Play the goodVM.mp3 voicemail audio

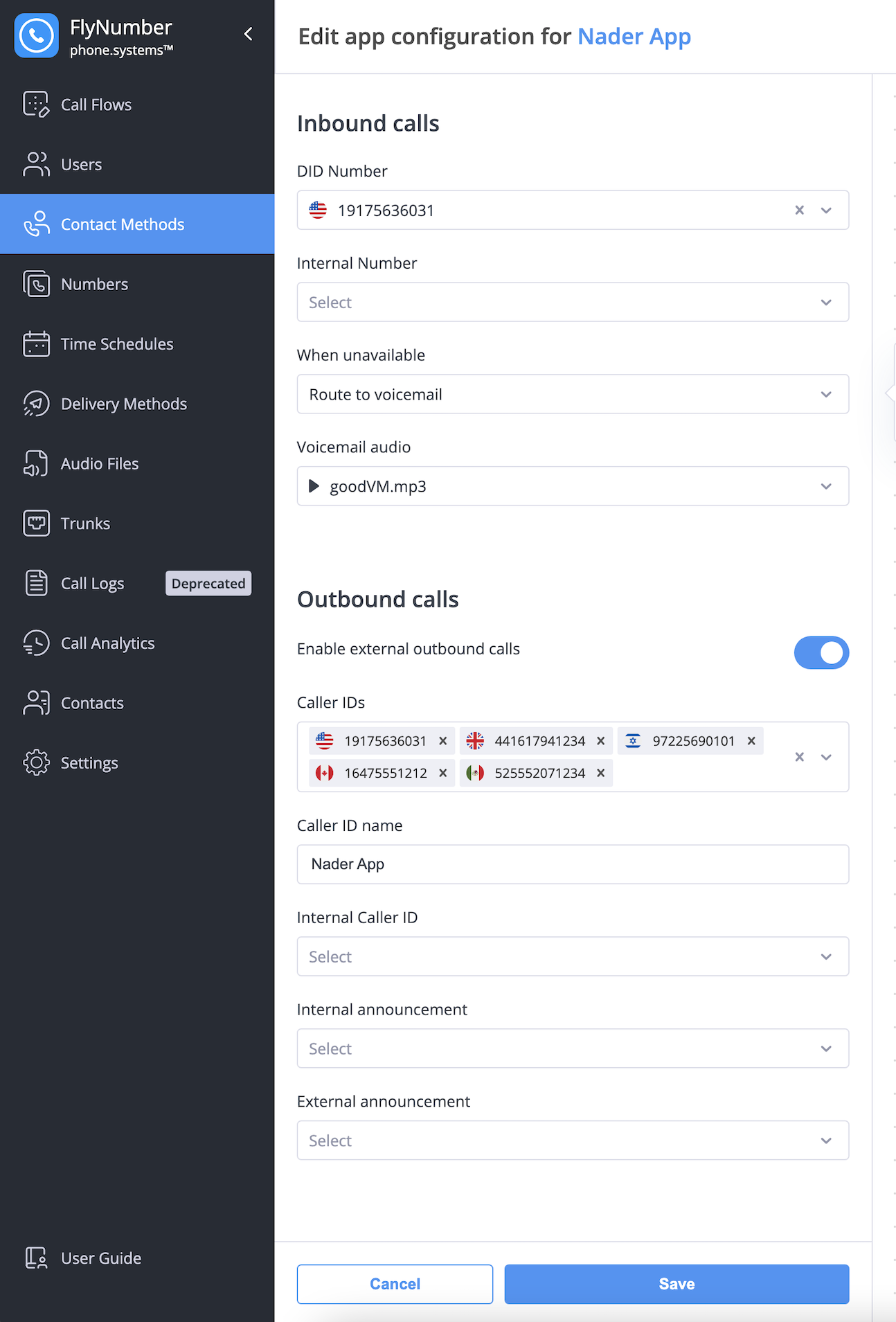click(314, 486)
